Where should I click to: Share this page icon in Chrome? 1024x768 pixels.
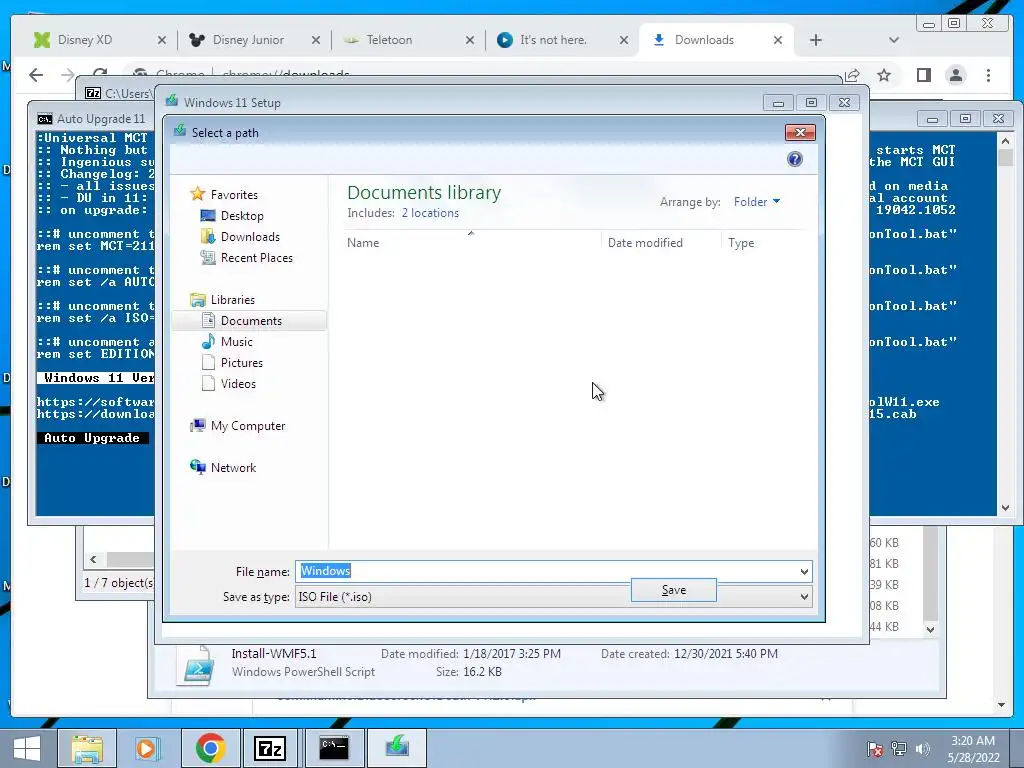click(x=852, y=75)
